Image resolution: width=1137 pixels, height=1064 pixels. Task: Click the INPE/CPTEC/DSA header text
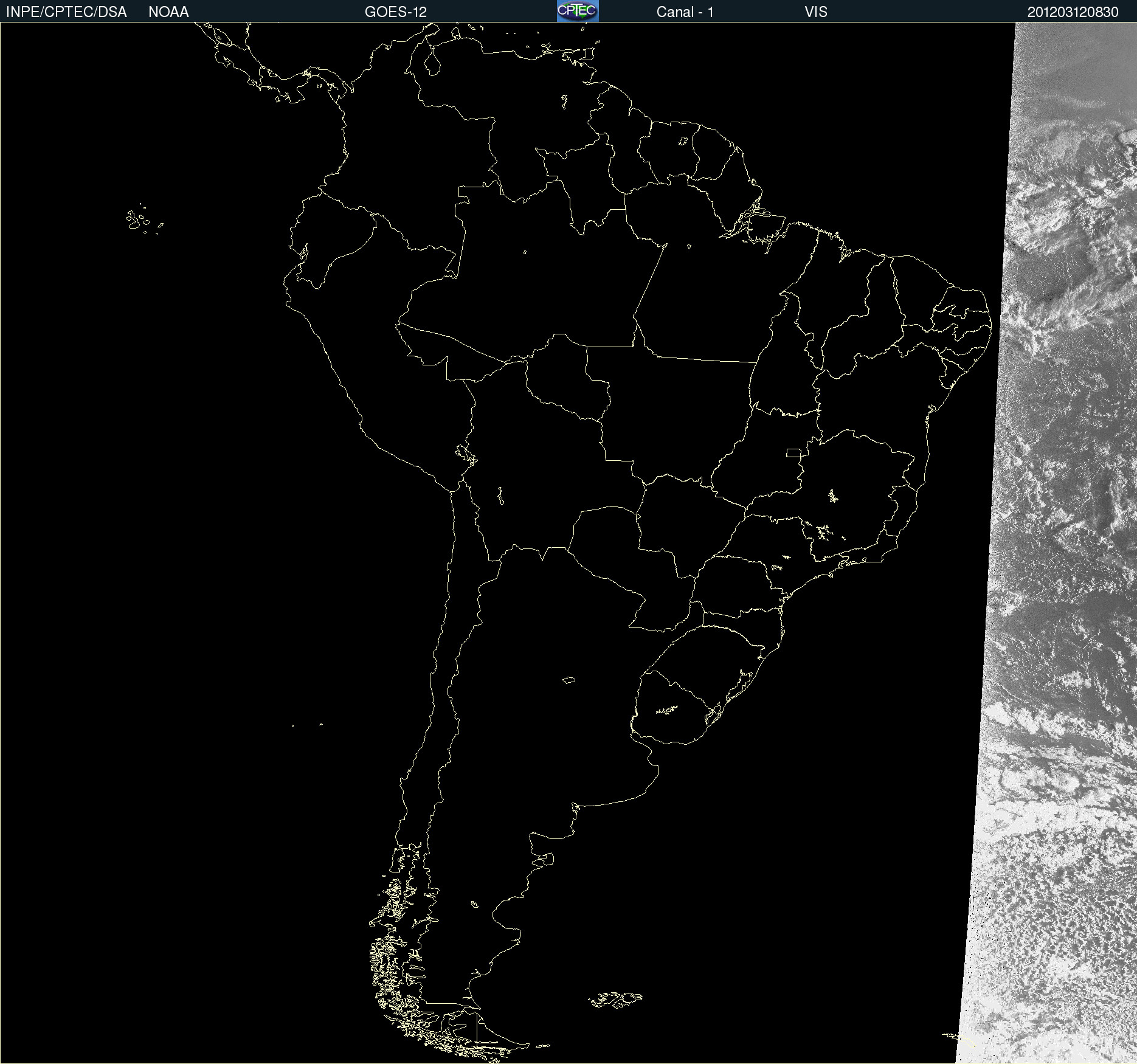click(x=66, y=12)
